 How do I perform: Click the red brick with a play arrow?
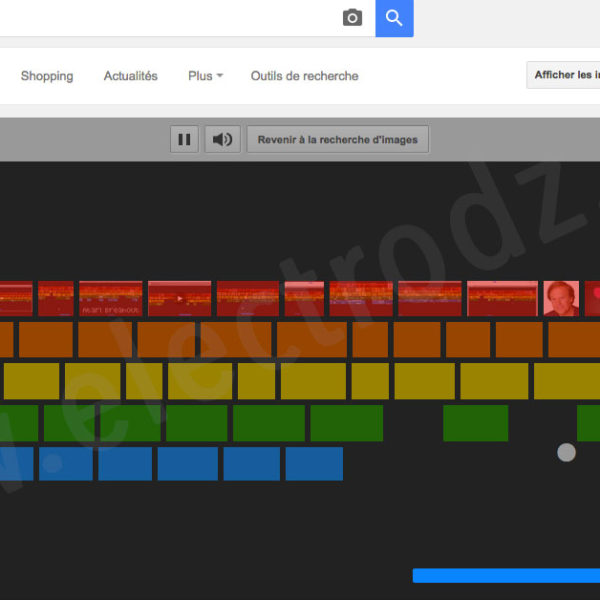coord(179,298)
